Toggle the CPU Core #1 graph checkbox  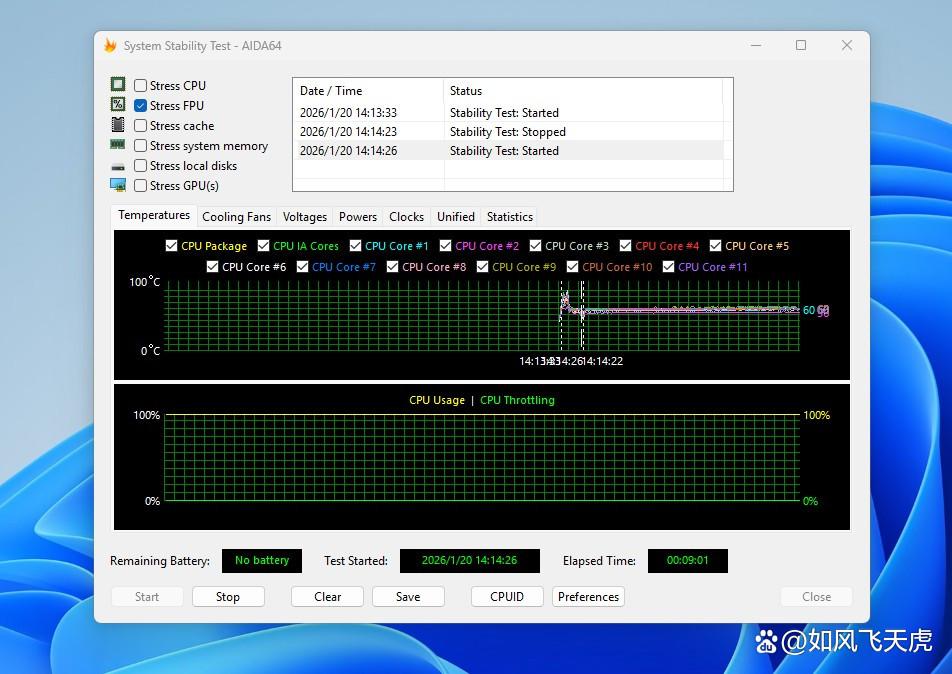click(x=355, y=245)
